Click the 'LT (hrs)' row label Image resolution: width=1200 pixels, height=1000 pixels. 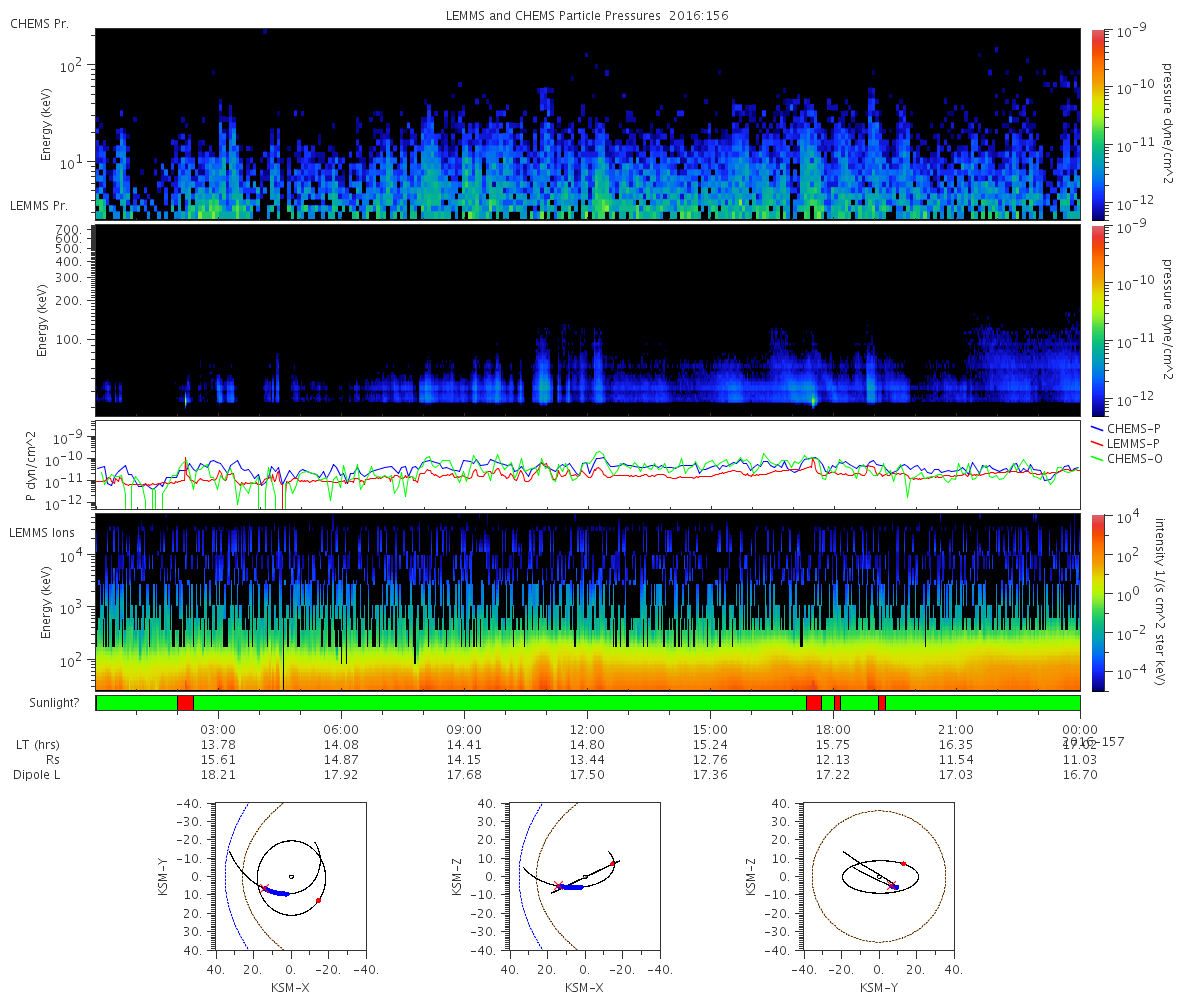[x=39, y=745]
